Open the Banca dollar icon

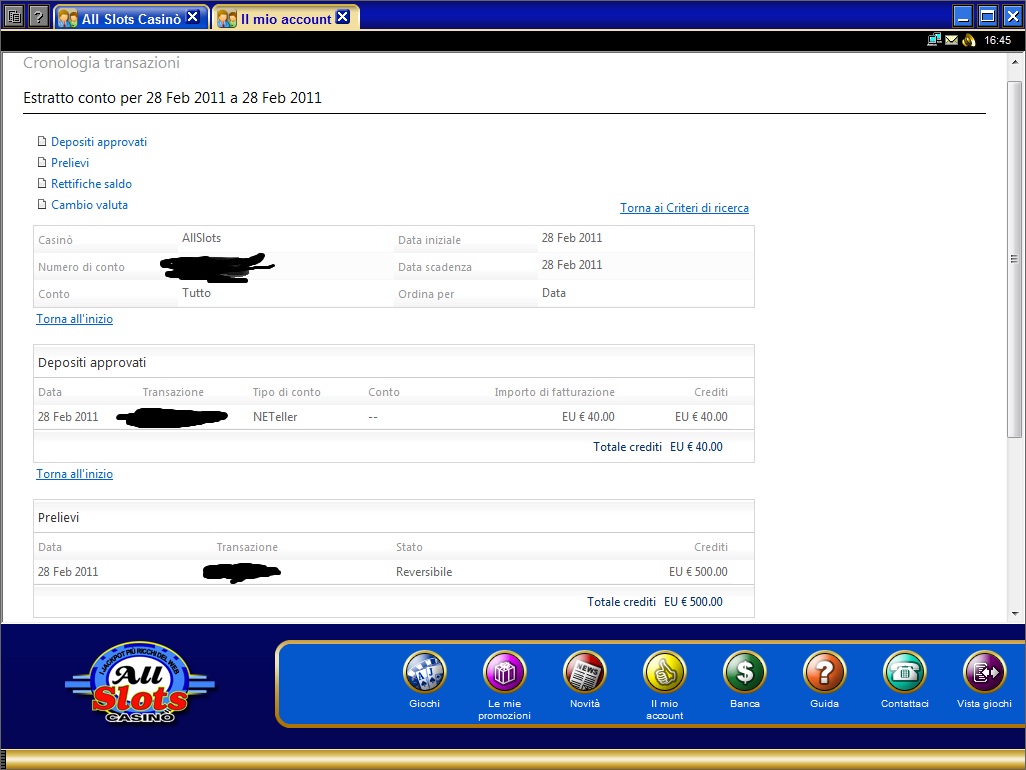tap(745, 672)
